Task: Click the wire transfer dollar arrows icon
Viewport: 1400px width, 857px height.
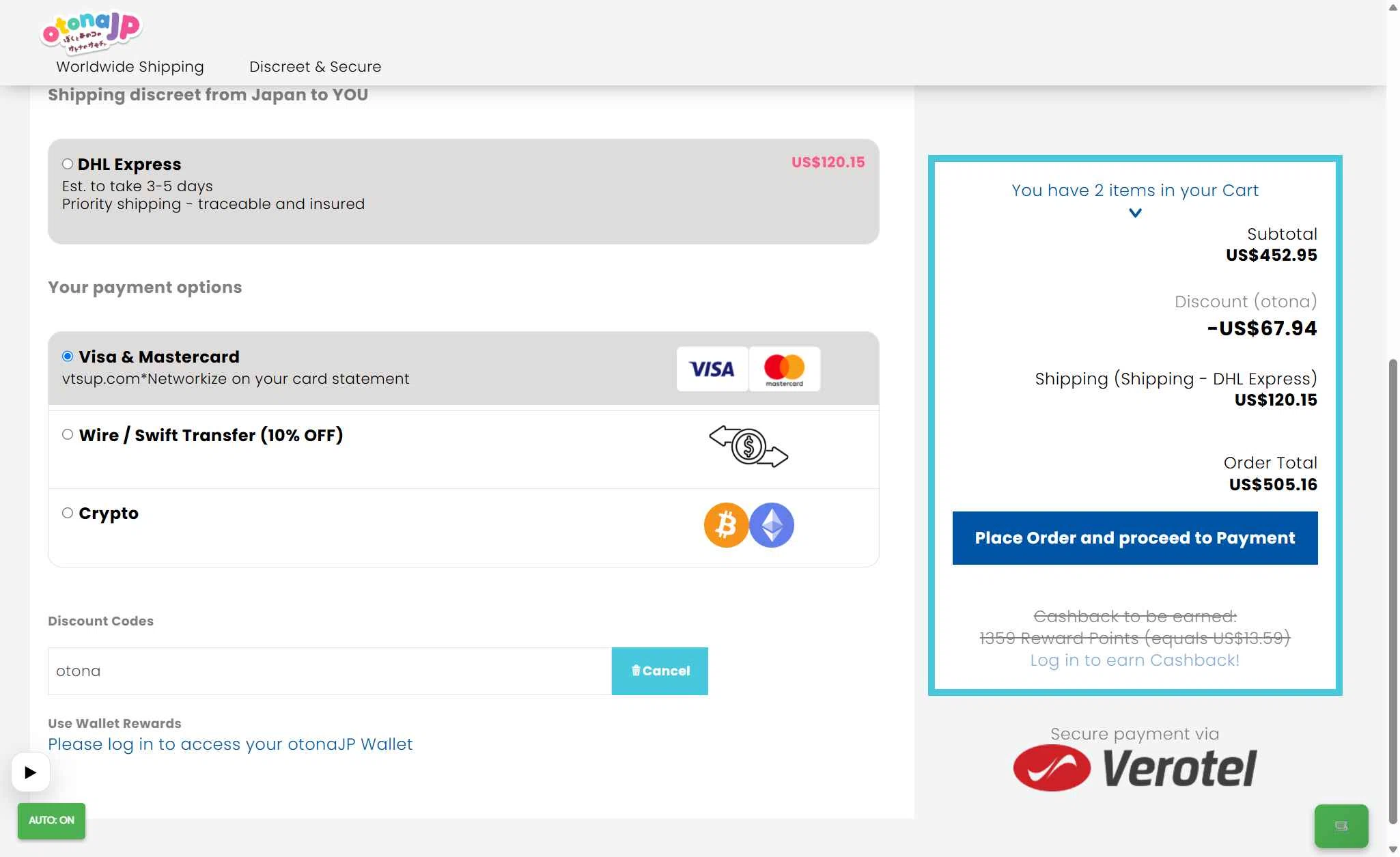Action: 748,447
